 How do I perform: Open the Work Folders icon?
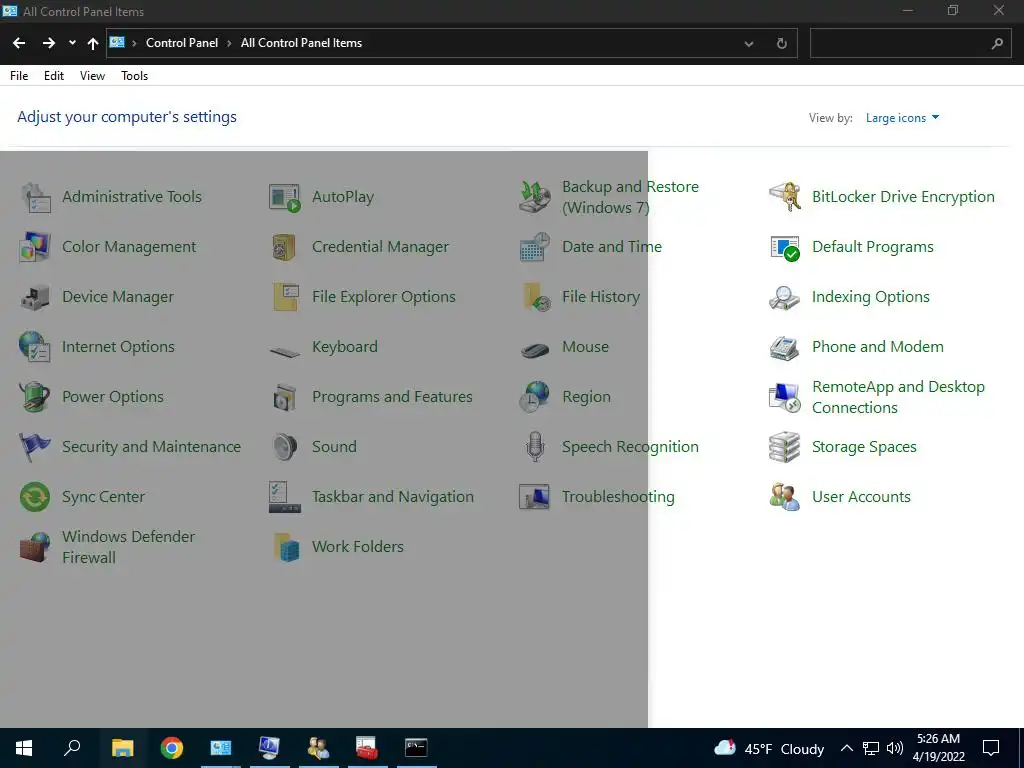(285, 547)
